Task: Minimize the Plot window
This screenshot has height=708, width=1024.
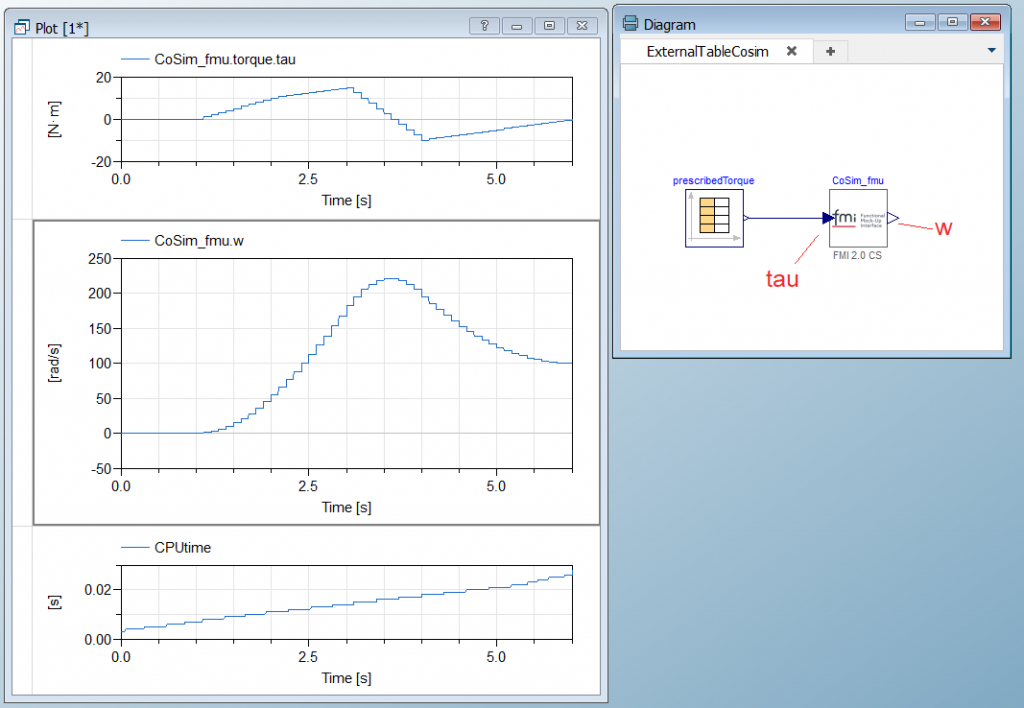Action: tap(517, 25)
